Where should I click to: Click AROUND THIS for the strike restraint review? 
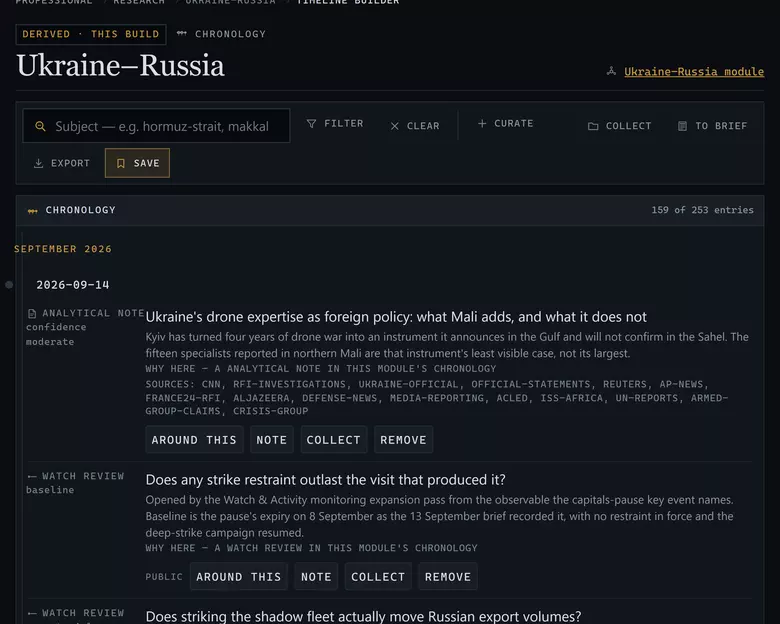click(x=239, y=577)
